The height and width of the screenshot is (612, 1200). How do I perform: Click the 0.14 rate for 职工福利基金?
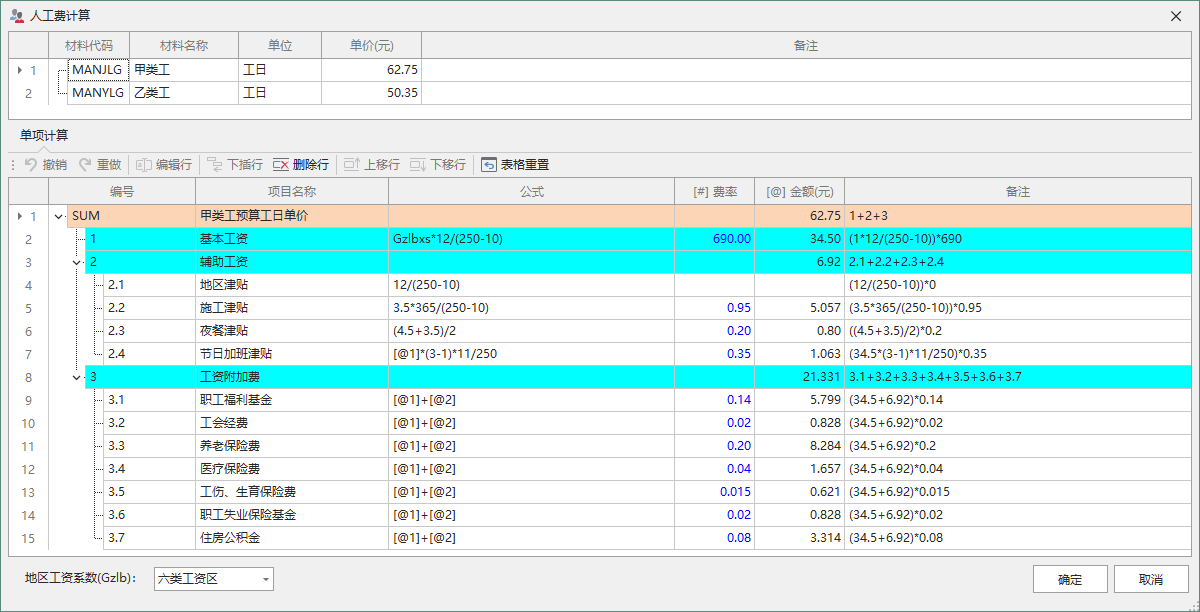coord(714,400)
